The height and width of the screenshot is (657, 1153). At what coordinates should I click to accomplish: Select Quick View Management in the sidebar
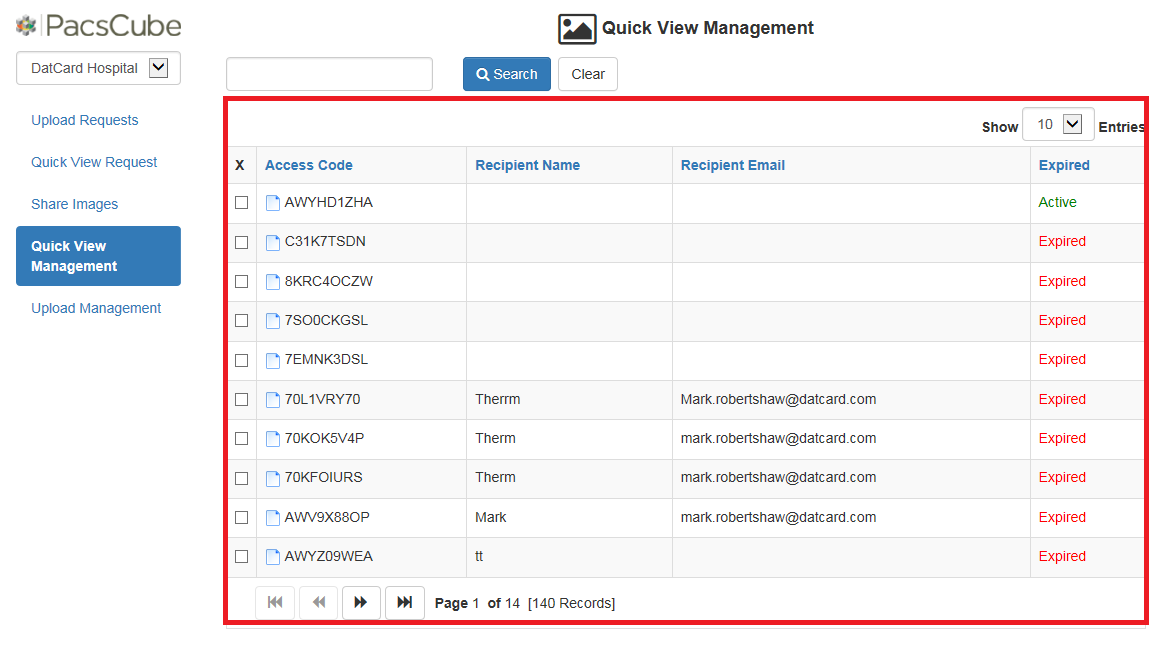pos(99,256)
